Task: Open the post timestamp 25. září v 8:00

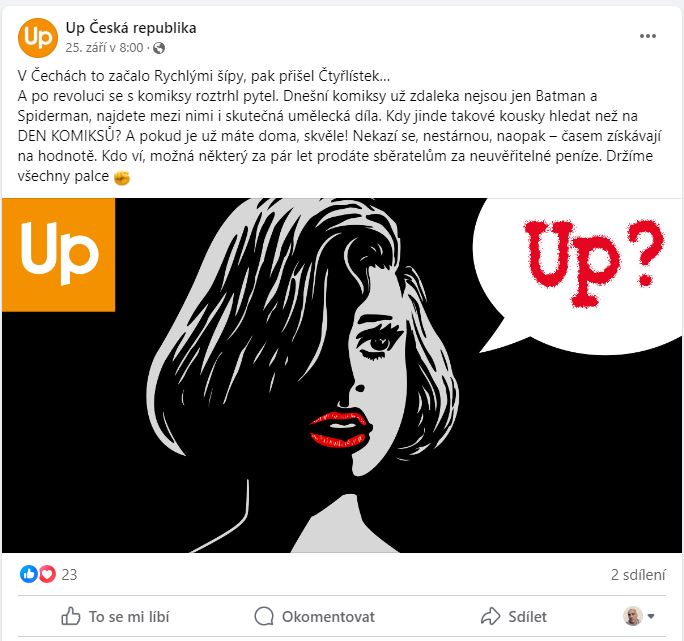Action: (104, 48)
